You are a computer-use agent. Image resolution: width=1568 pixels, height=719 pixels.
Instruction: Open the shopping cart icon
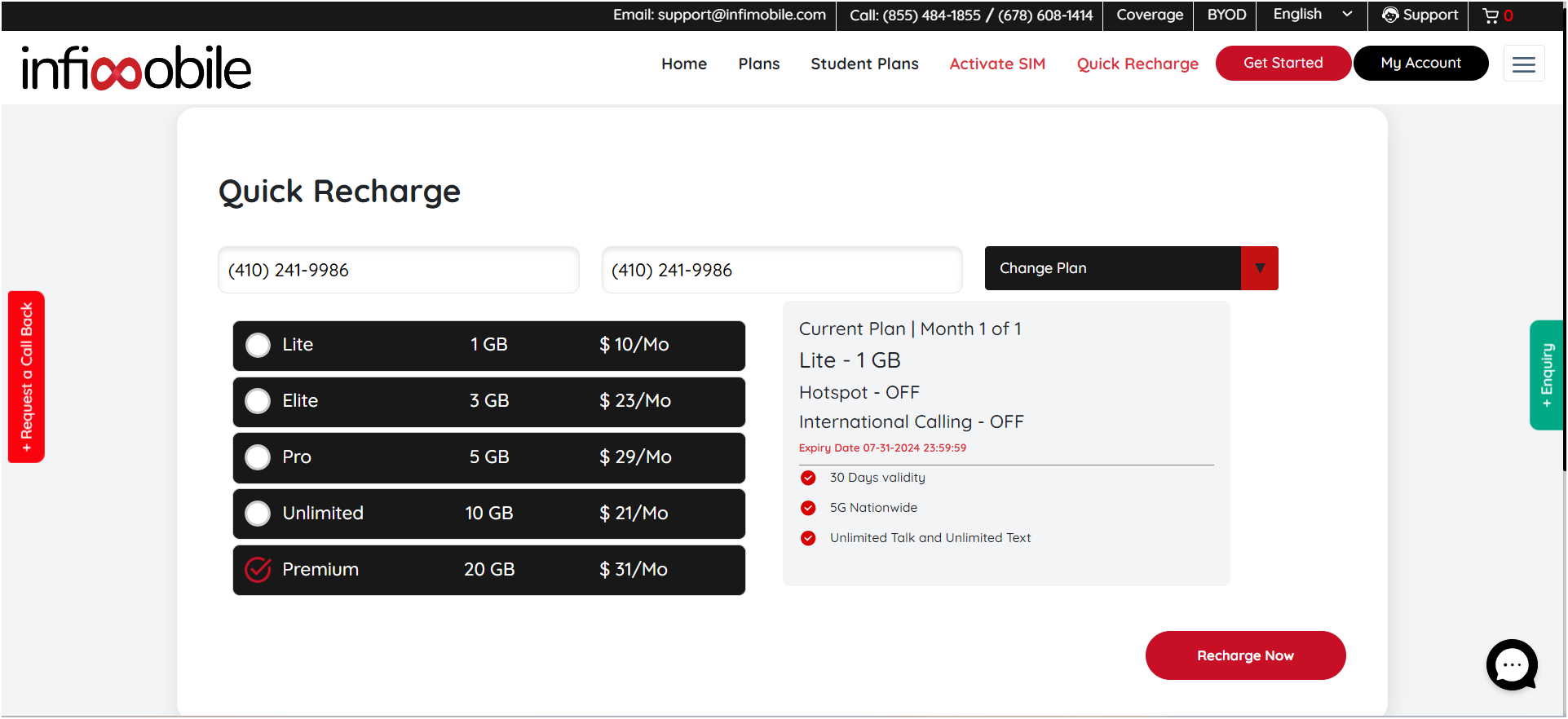pyautogui.click(x=1491, y=15)
